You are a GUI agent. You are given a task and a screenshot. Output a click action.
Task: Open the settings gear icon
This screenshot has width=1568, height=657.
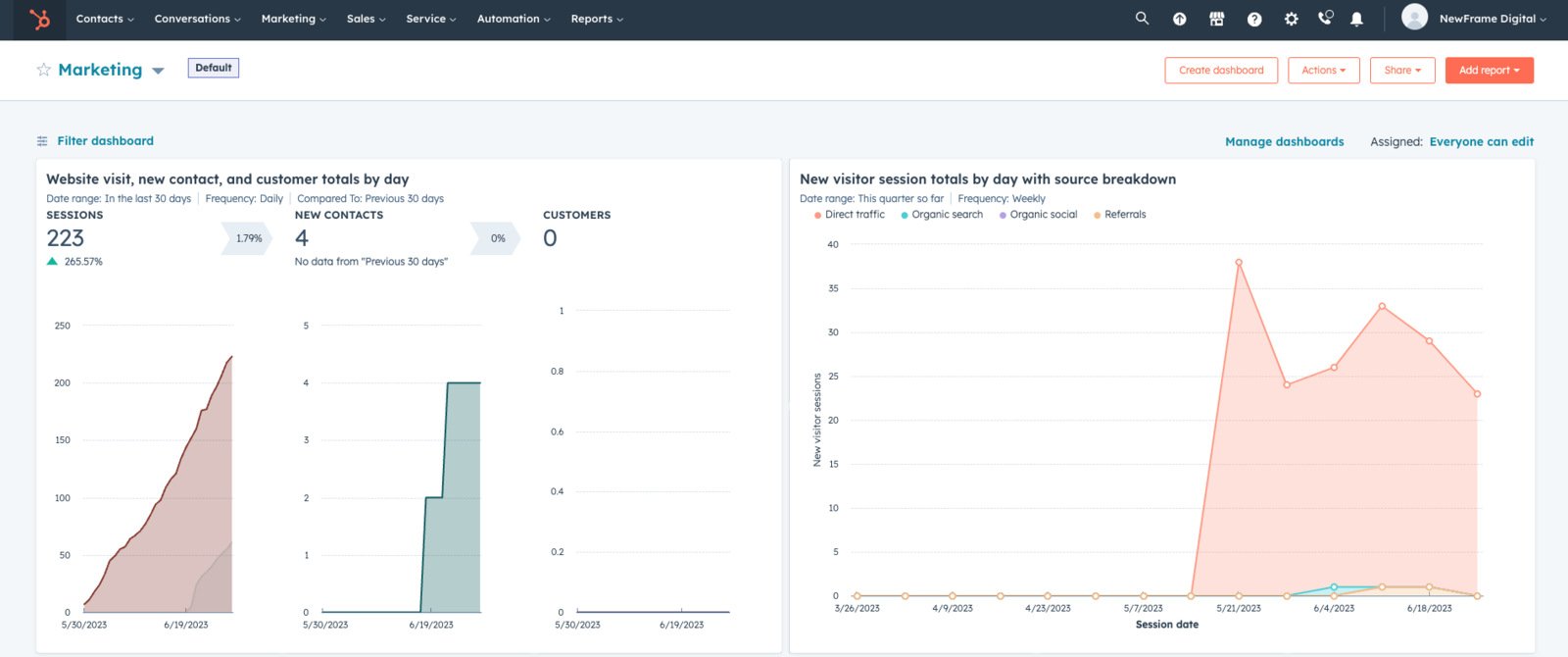1291,19
